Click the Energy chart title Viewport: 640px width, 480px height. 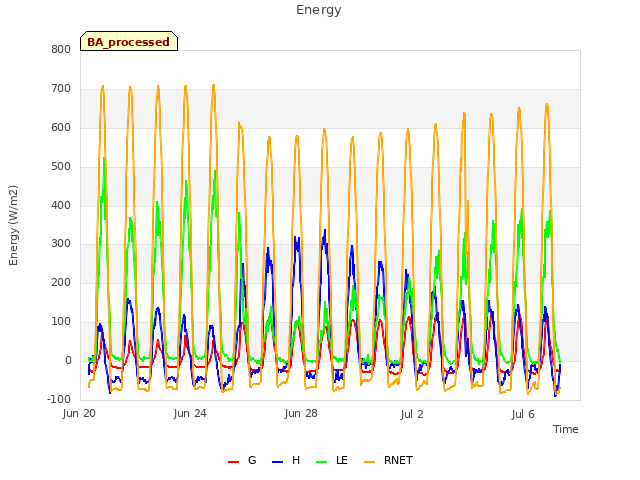pyautogui.click(x=319, y=10)
